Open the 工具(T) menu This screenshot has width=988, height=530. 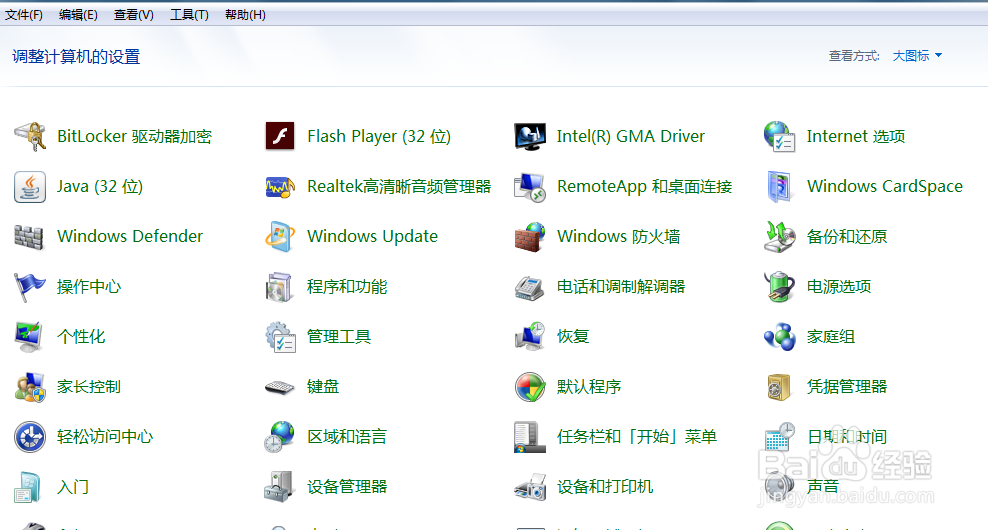(x=189, y=14)
